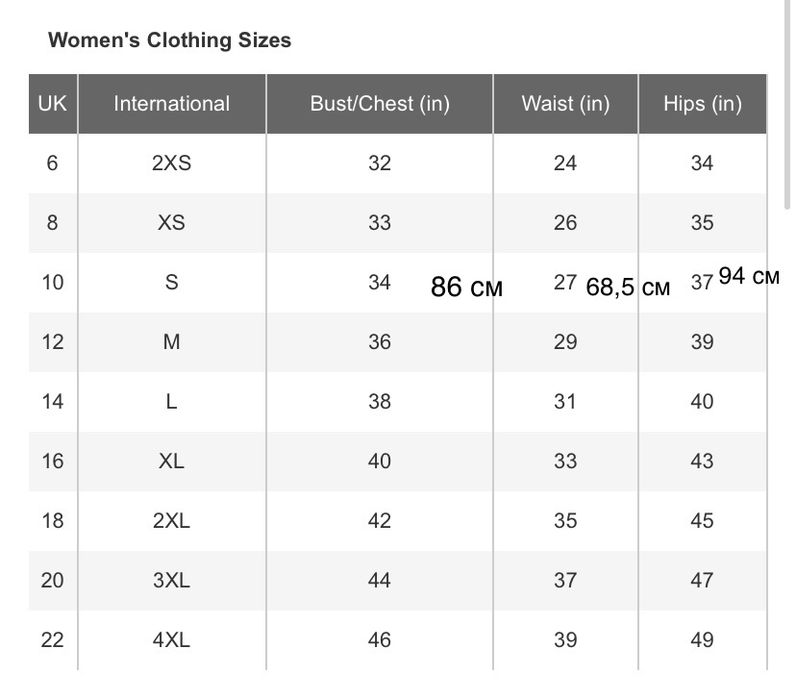Viewport: 796px width, 700px height.
Task: Click waist value 24 in first row
Action: pos(565,163)
